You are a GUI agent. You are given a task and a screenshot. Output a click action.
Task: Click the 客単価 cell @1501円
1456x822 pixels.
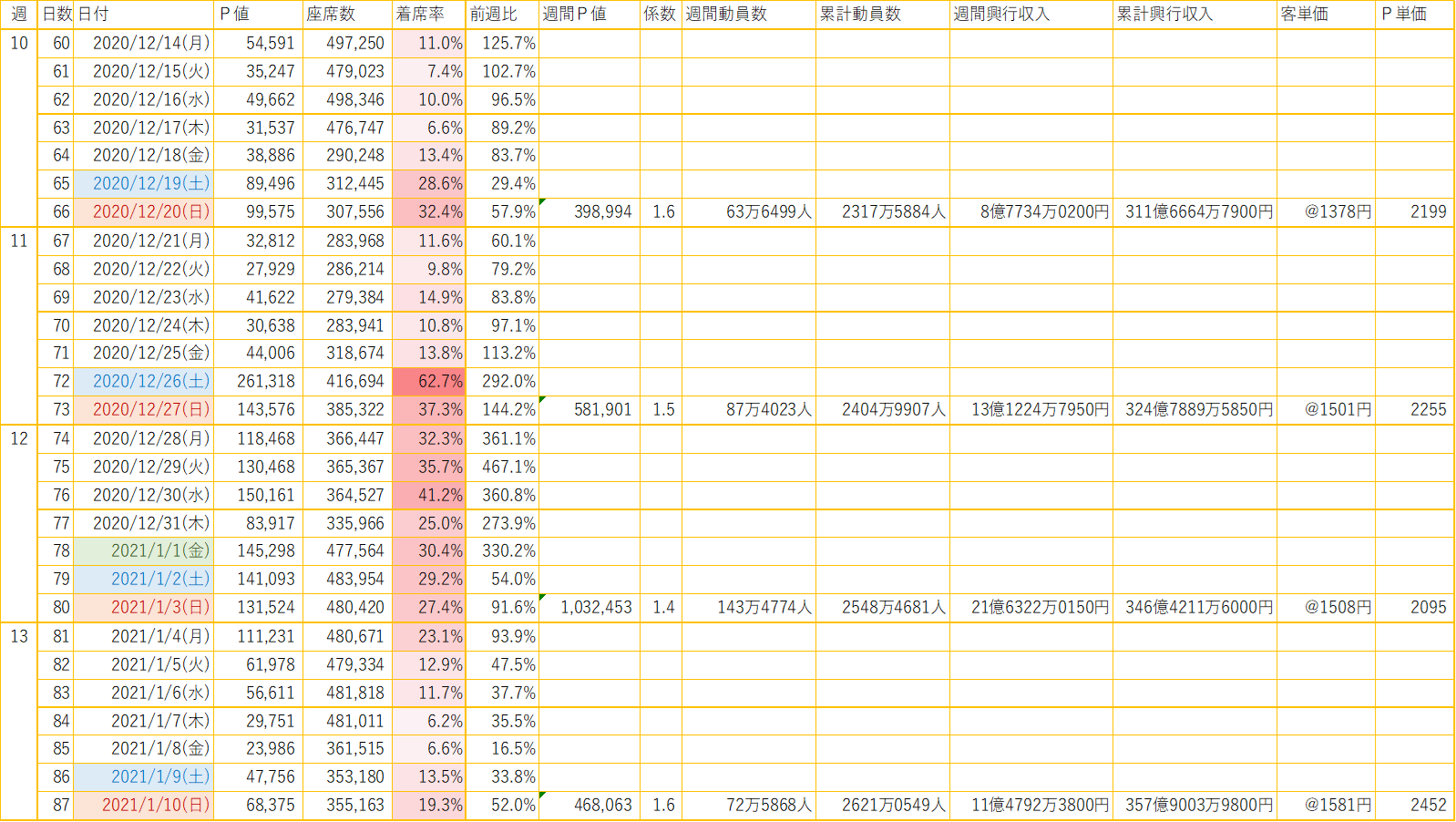(1327, 410)
